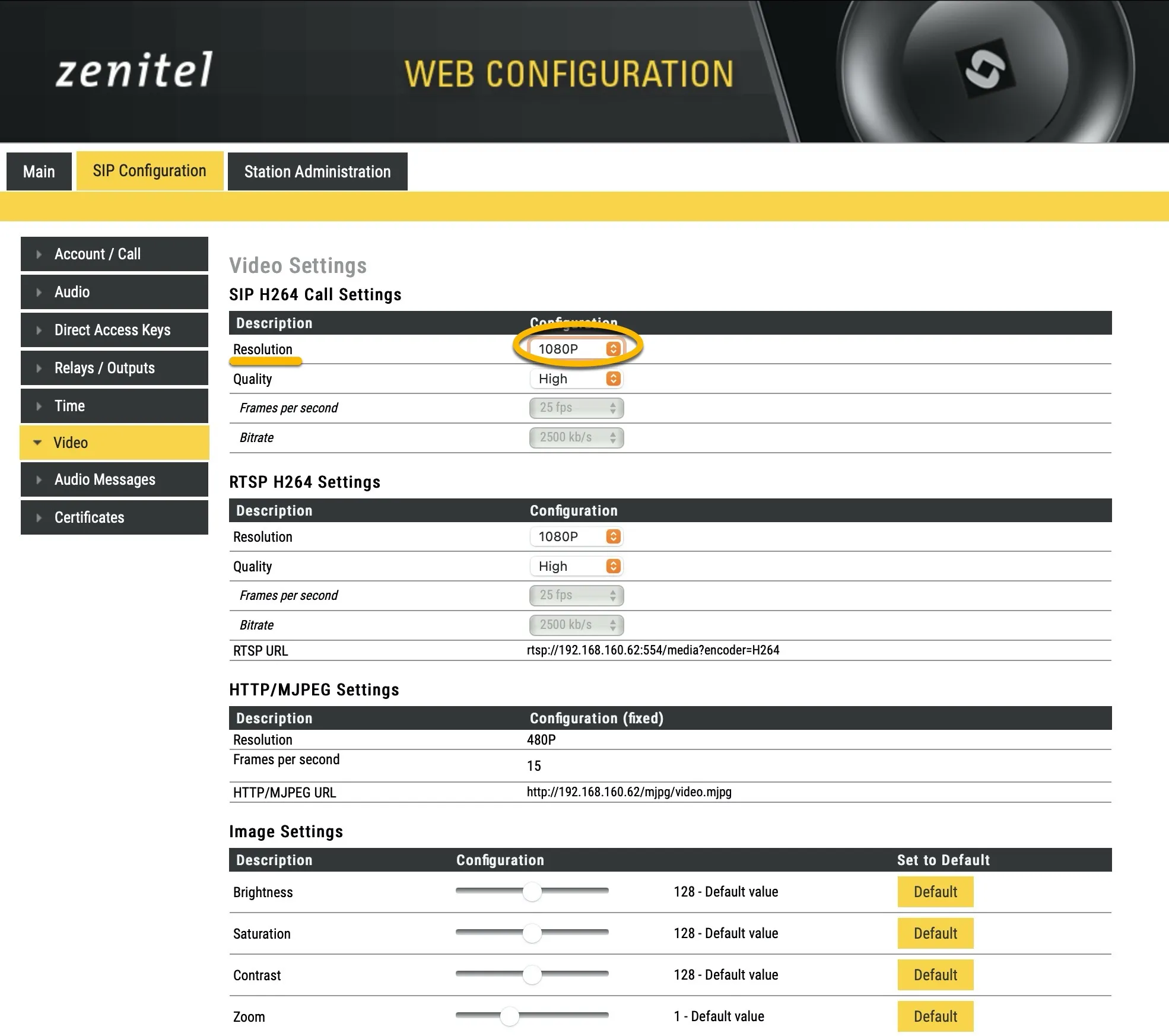Image resolution: width=1169 pixels, height=1036 pixels.
Task: Open the RTSP H264 Quality dropdown
Action: [576, 566]
